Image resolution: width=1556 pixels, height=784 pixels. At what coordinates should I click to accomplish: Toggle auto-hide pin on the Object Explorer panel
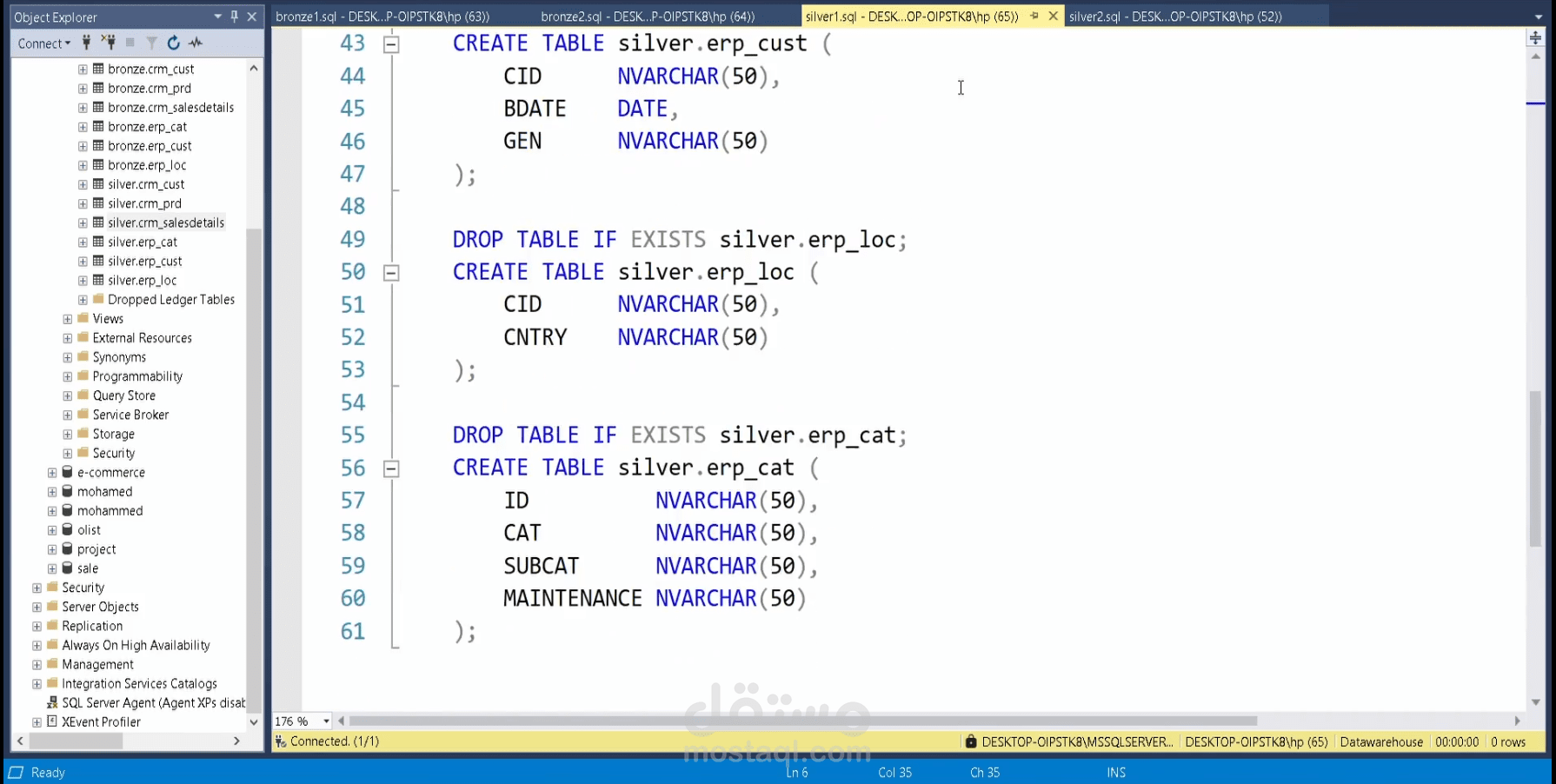(234, 16)
